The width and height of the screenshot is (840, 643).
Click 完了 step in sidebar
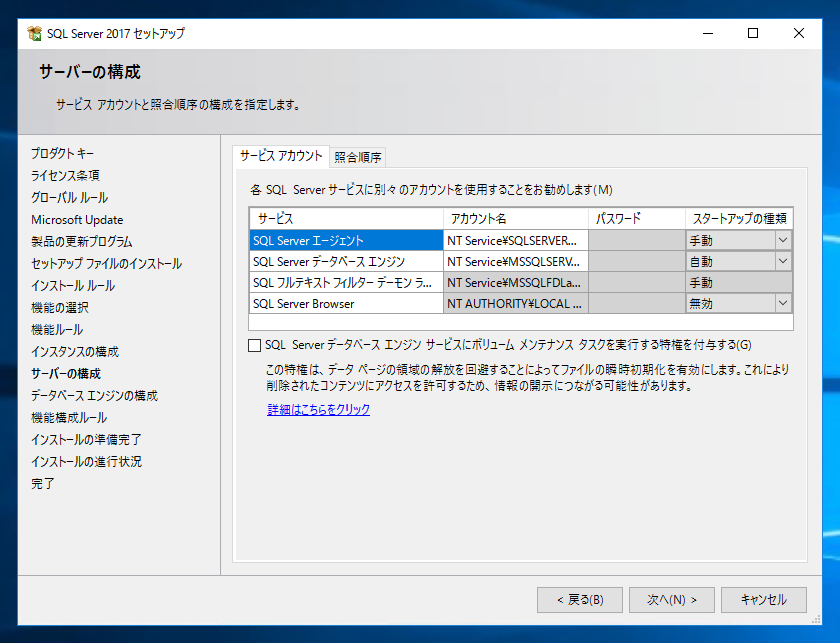click(x=43, y=483)
